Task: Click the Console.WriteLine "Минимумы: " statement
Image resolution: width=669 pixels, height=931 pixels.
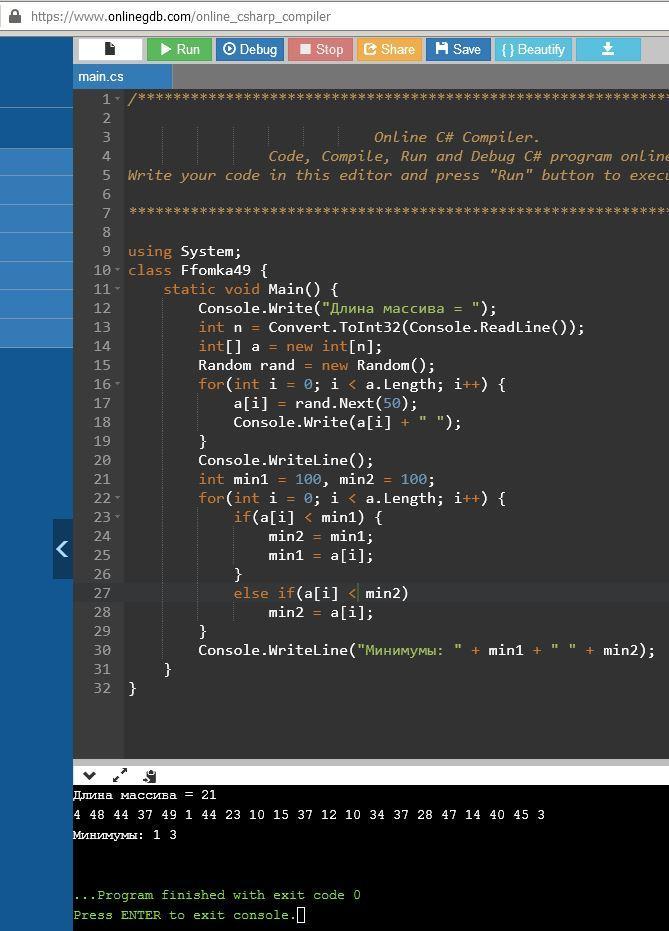Action: point(426,650)
